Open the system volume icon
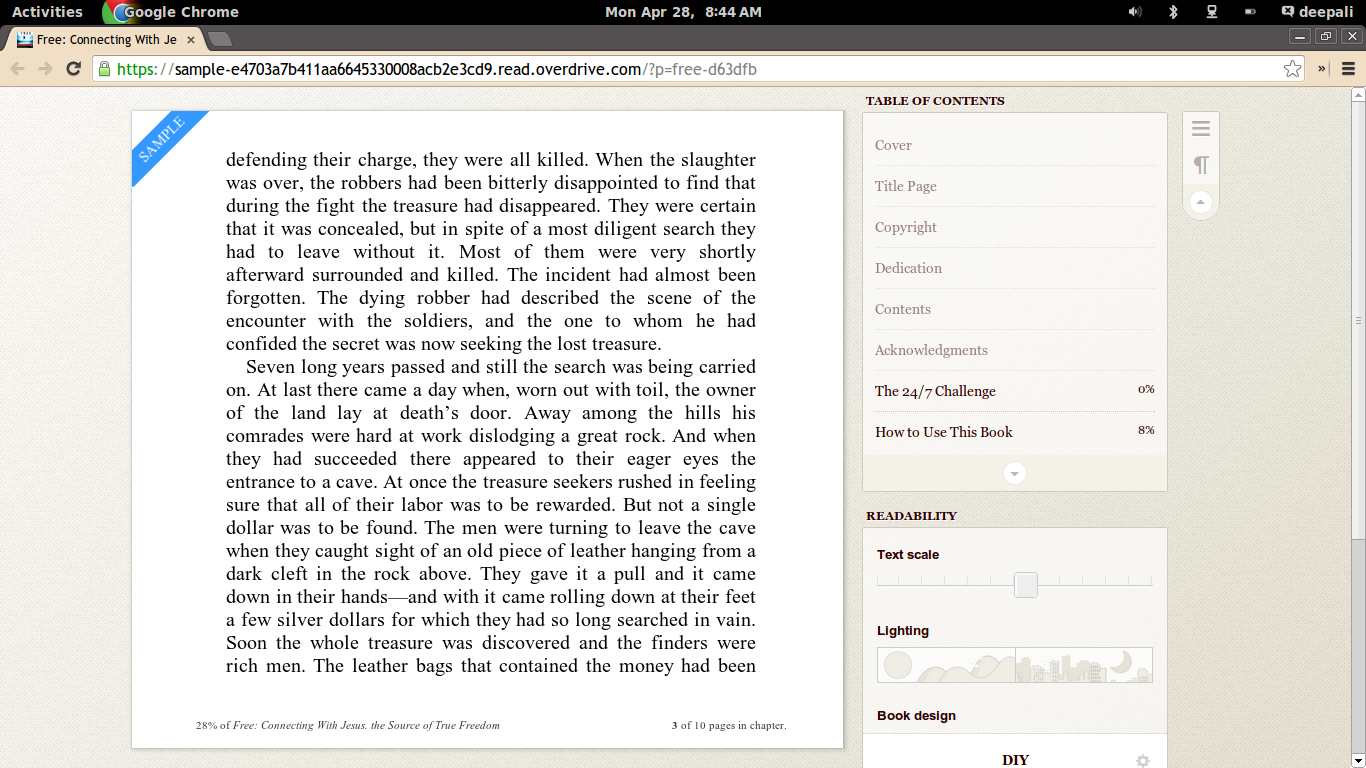 (x=1135, y=12)
